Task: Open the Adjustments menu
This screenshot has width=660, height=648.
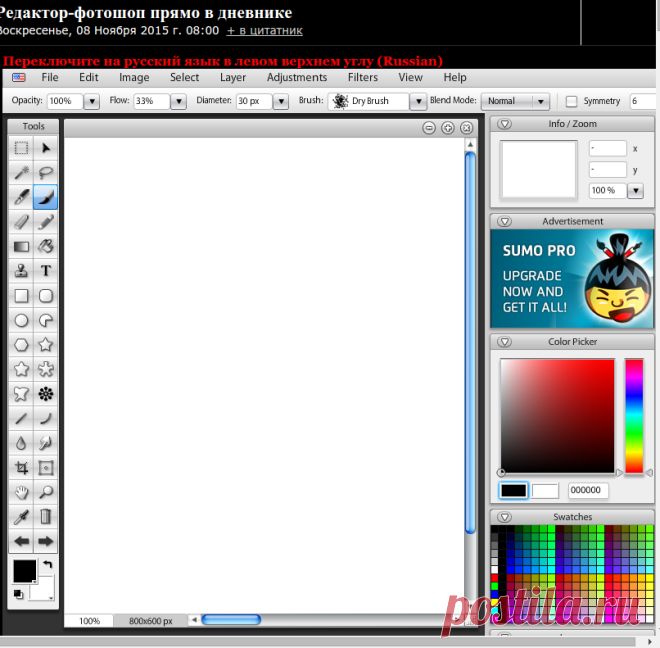Action: (297, 77)
